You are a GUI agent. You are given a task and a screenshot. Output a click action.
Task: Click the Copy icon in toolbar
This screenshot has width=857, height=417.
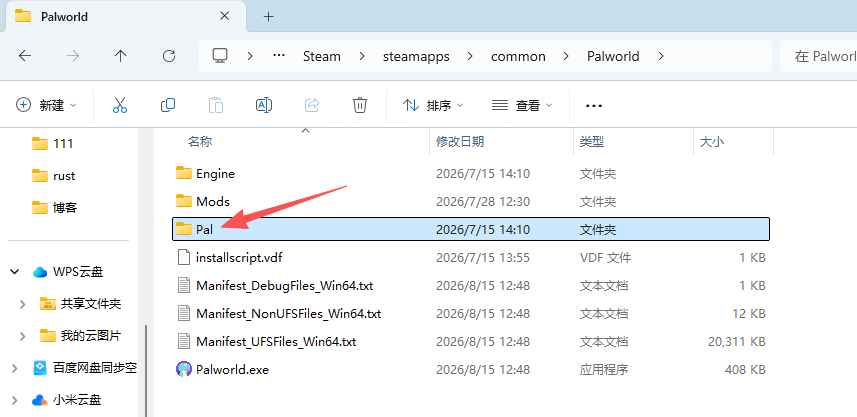pyautogui.click(x=168, y=105)
